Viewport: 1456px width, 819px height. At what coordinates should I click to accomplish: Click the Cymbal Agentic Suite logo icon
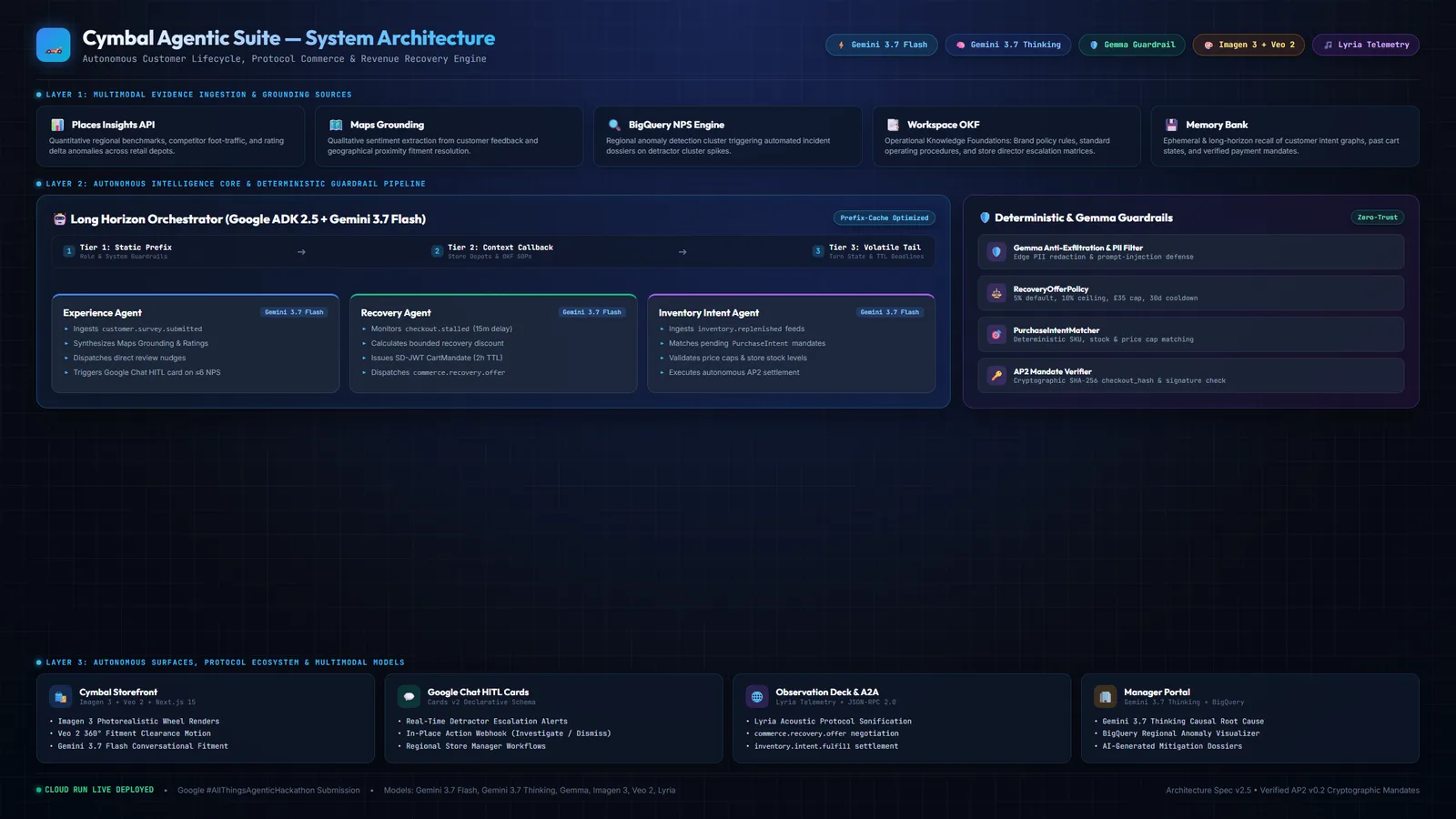53,45
